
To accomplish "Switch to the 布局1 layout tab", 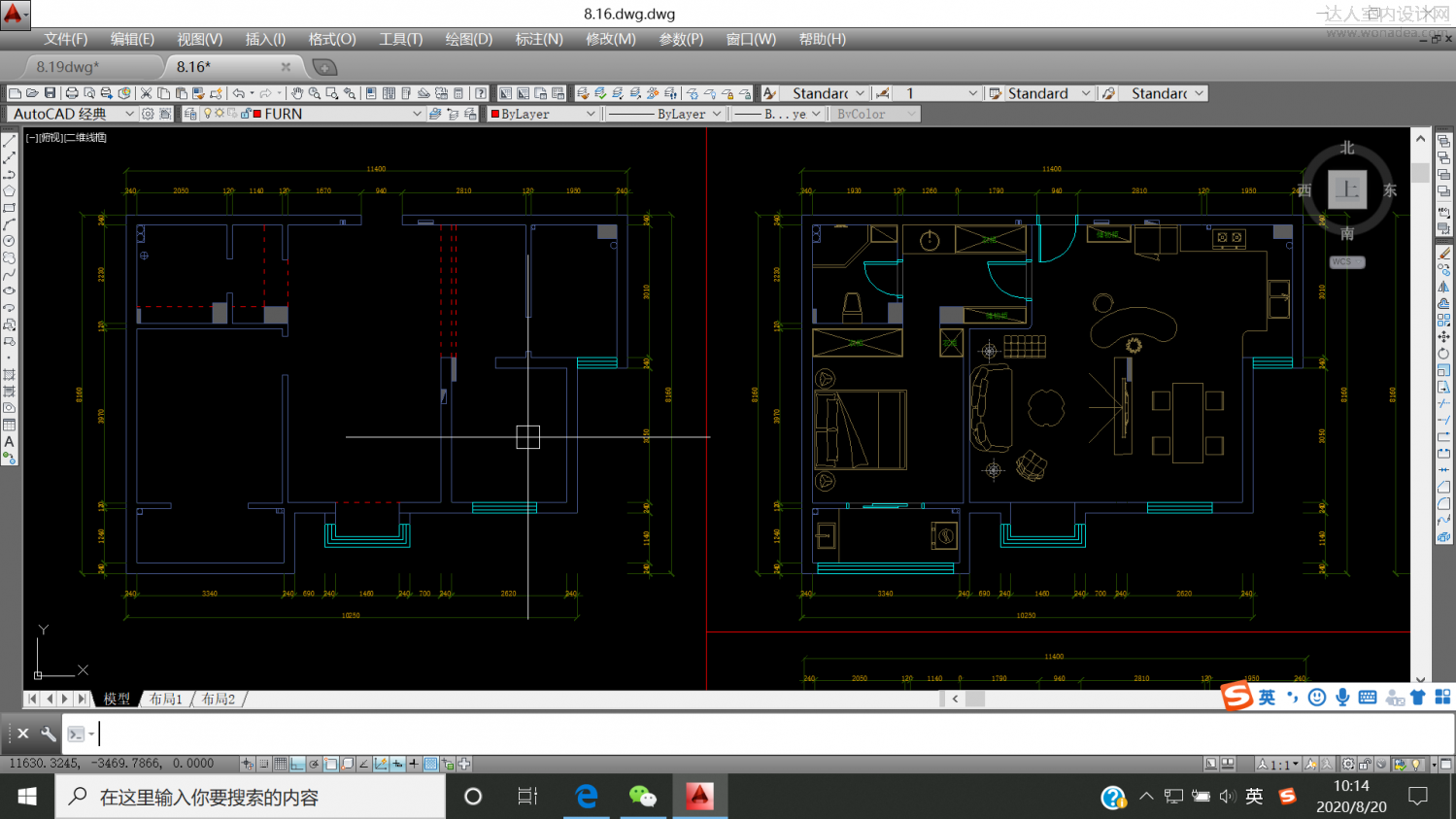I will 166,699.
